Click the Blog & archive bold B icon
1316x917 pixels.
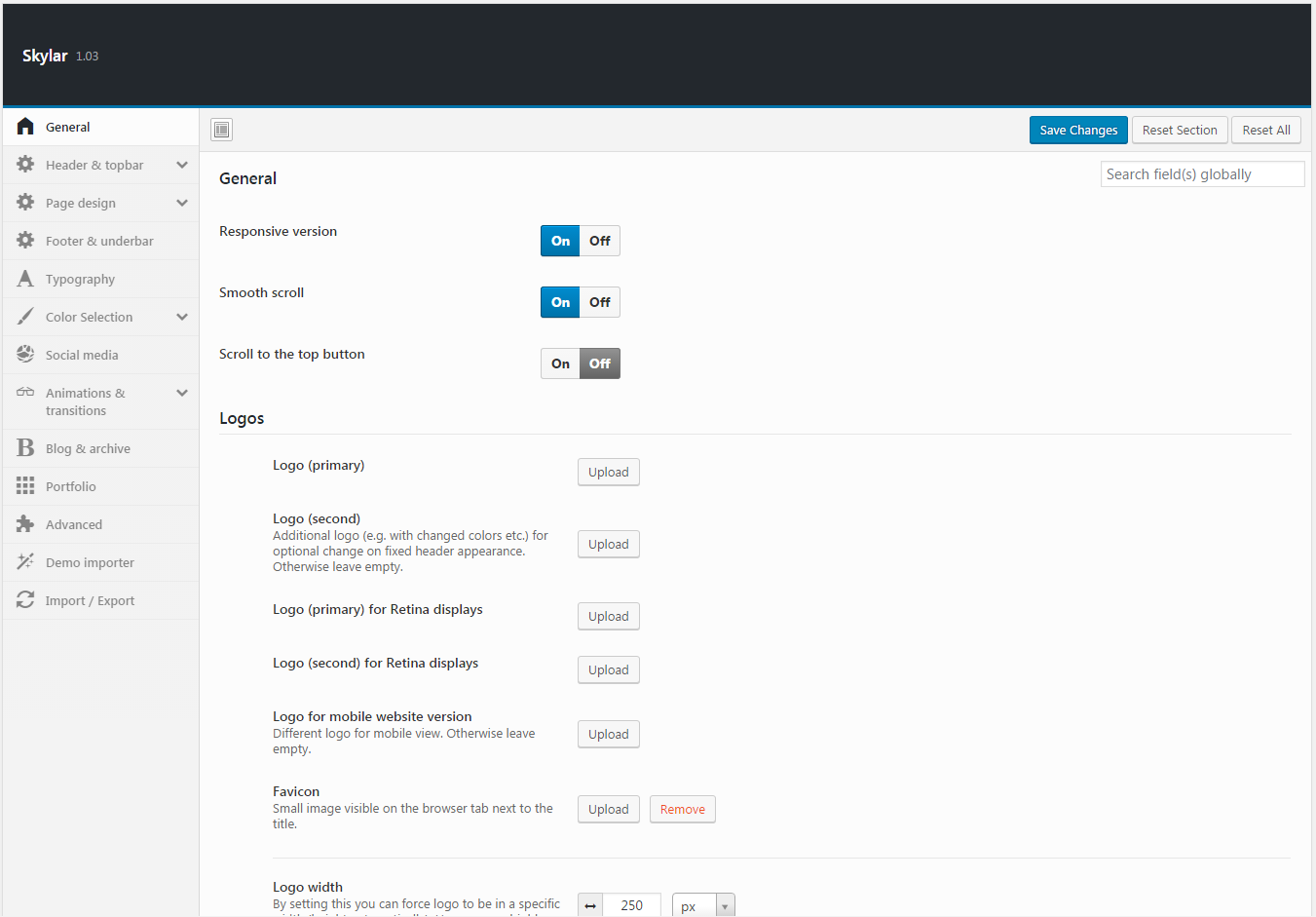coord(25,448)
